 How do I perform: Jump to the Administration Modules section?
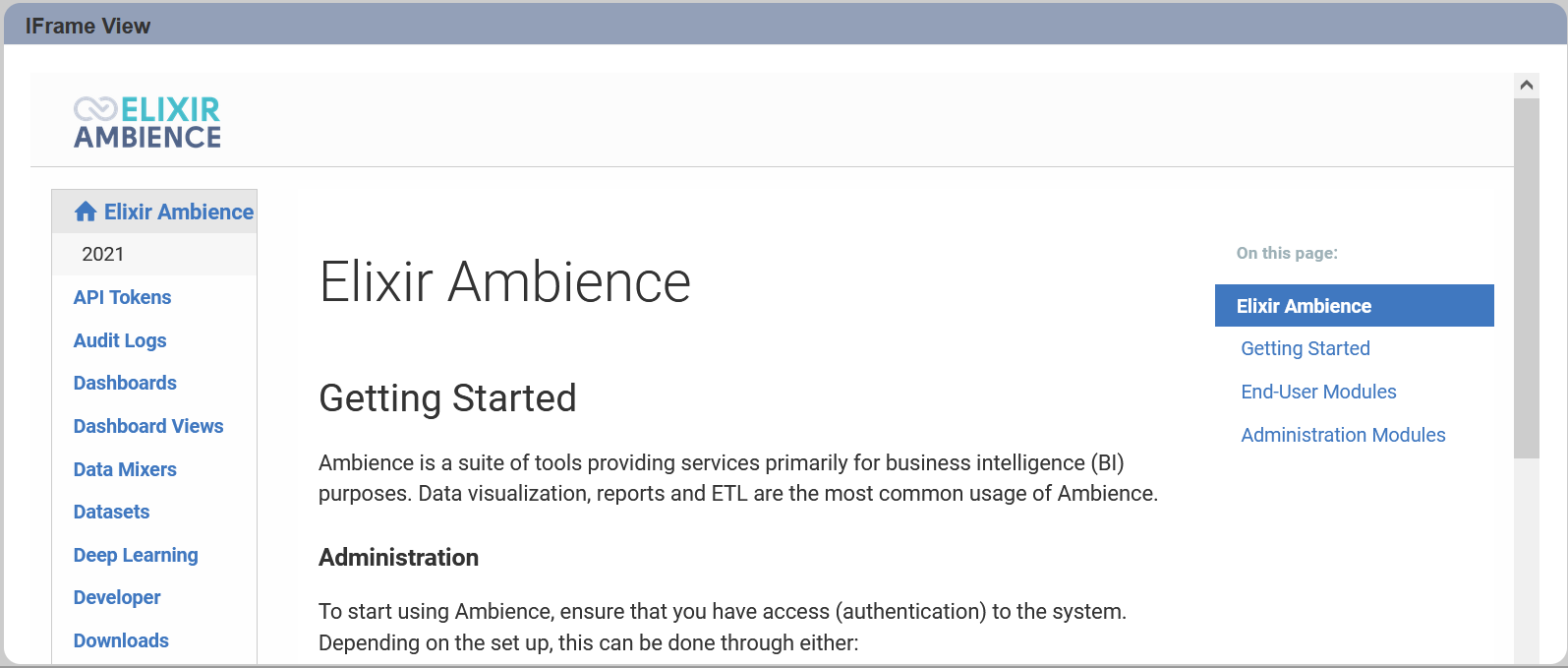point(1343,435)
